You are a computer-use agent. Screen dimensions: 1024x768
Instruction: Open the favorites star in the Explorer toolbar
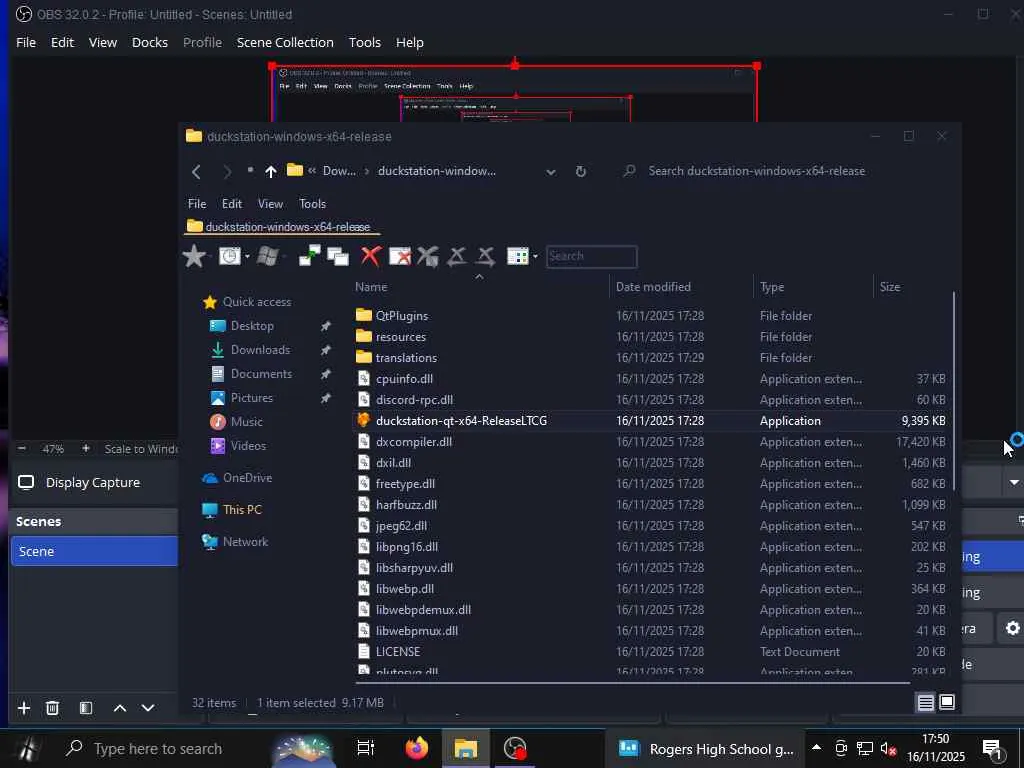coord(194,256)
